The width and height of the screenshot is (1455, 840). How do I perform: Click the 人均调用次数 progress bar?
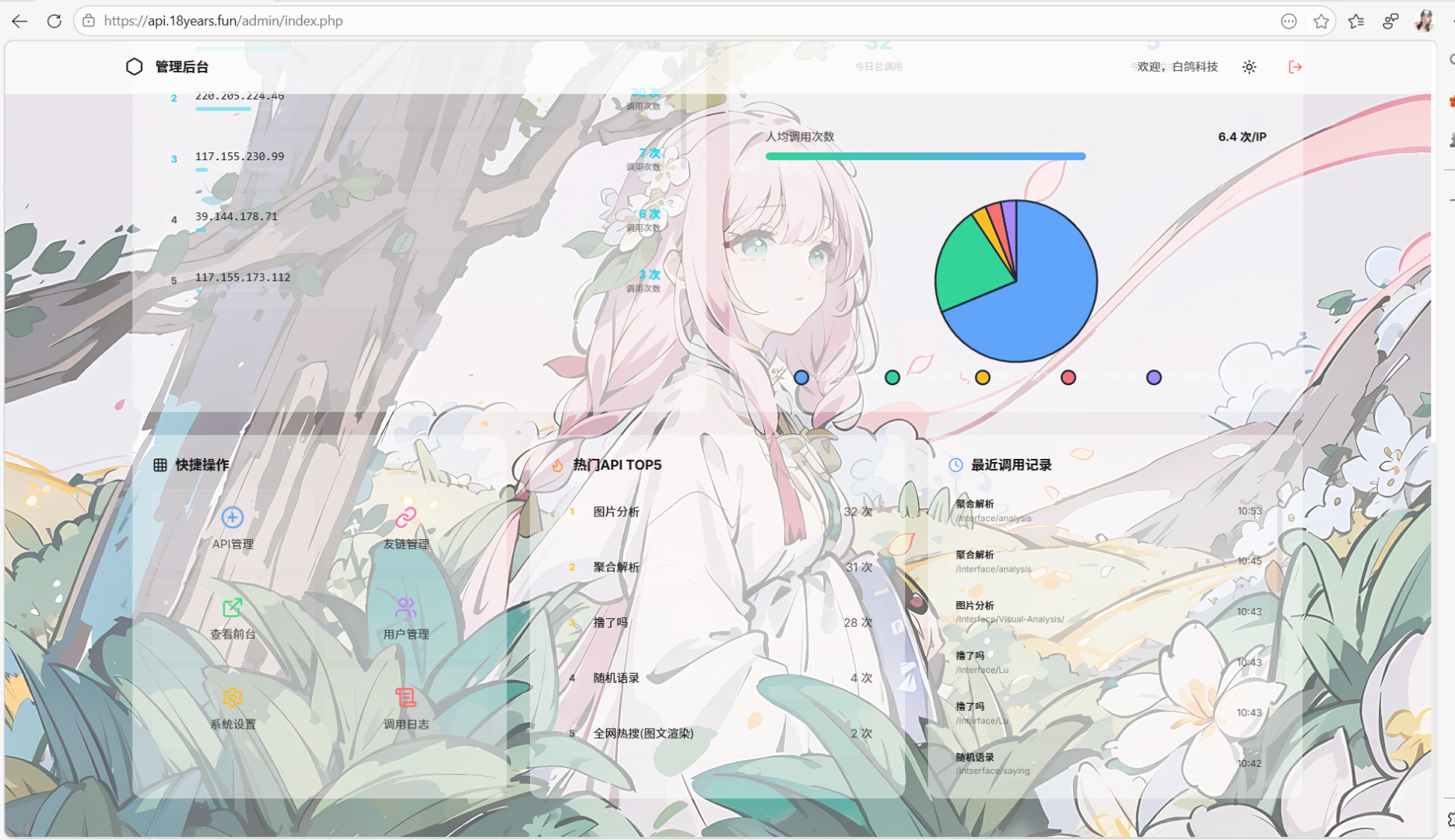click(x=926, y=156)
